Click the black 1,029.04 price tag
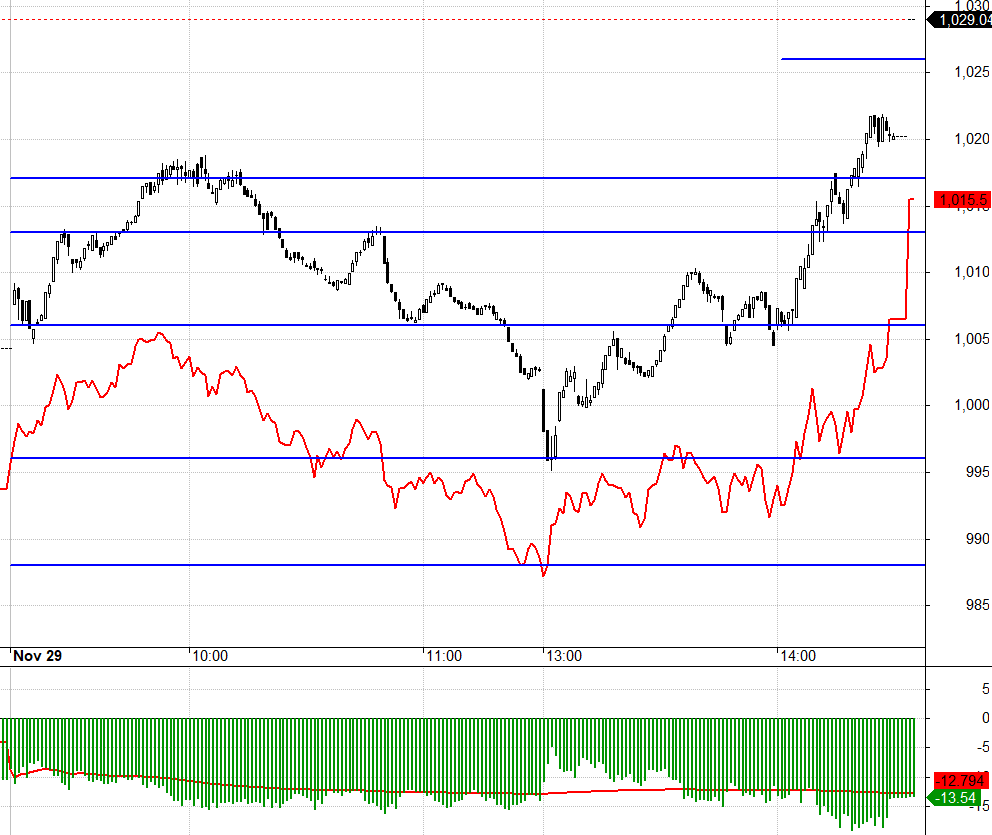The width and height of the screenshot is (992, 835). (x=961, y=19)
